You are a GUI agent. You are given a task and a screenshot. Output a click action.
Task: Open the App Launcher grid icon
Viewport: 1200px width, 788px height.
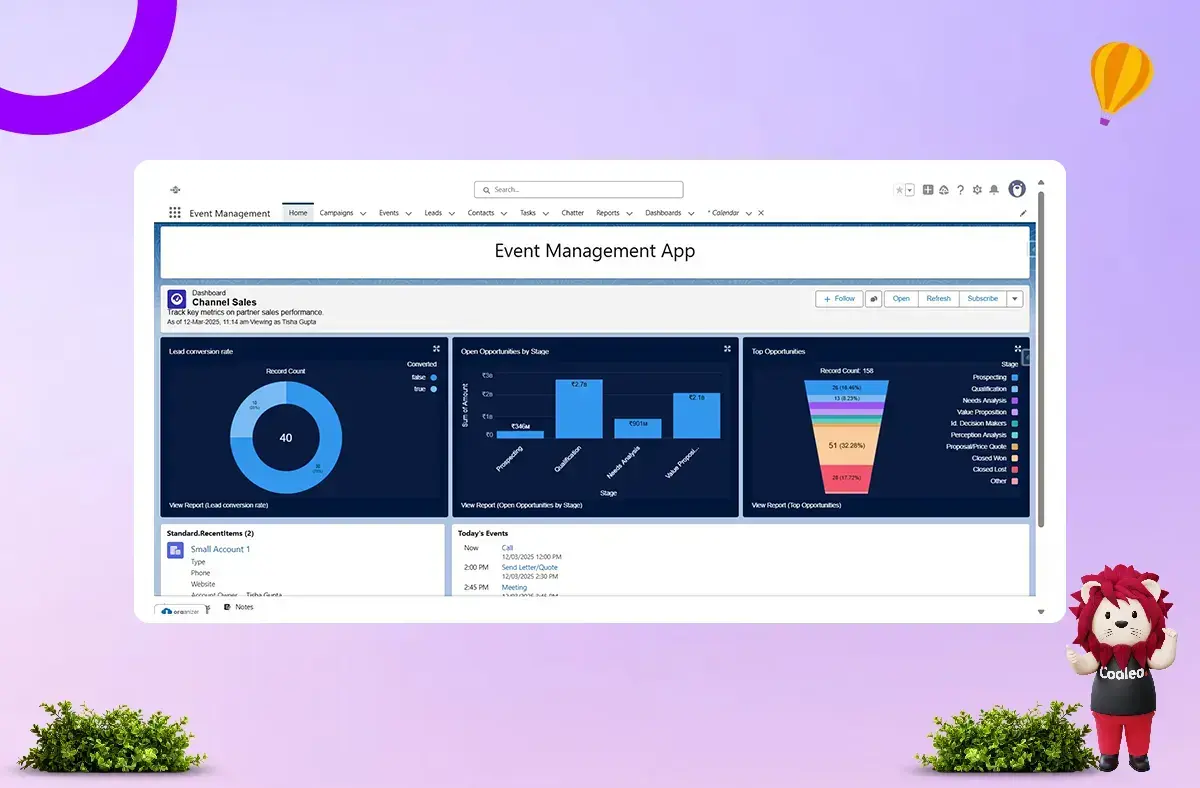(x=175, y=213)
